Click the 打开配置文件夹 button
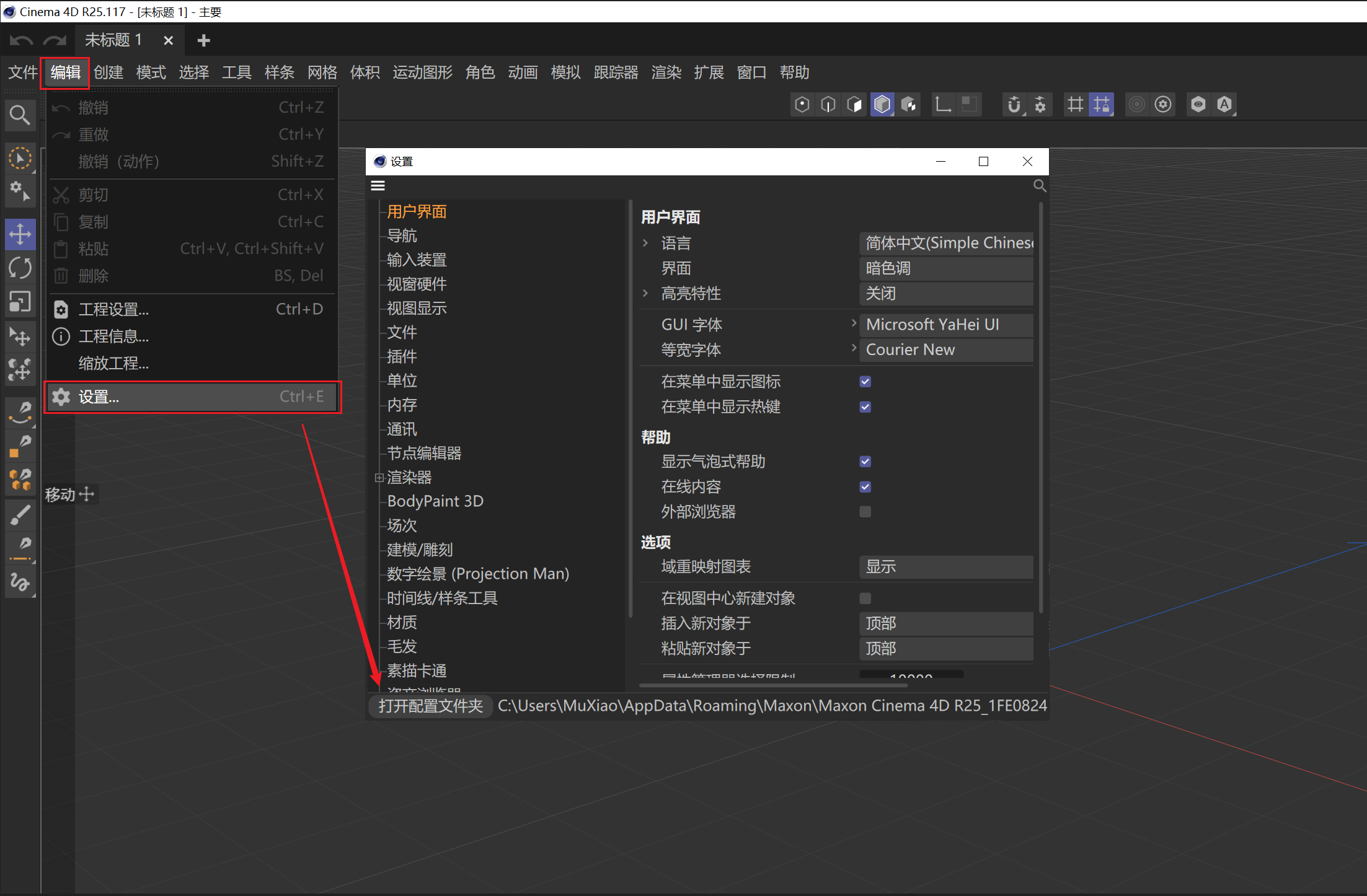This screenshot has height=896, width=1367. pos(430,706)
